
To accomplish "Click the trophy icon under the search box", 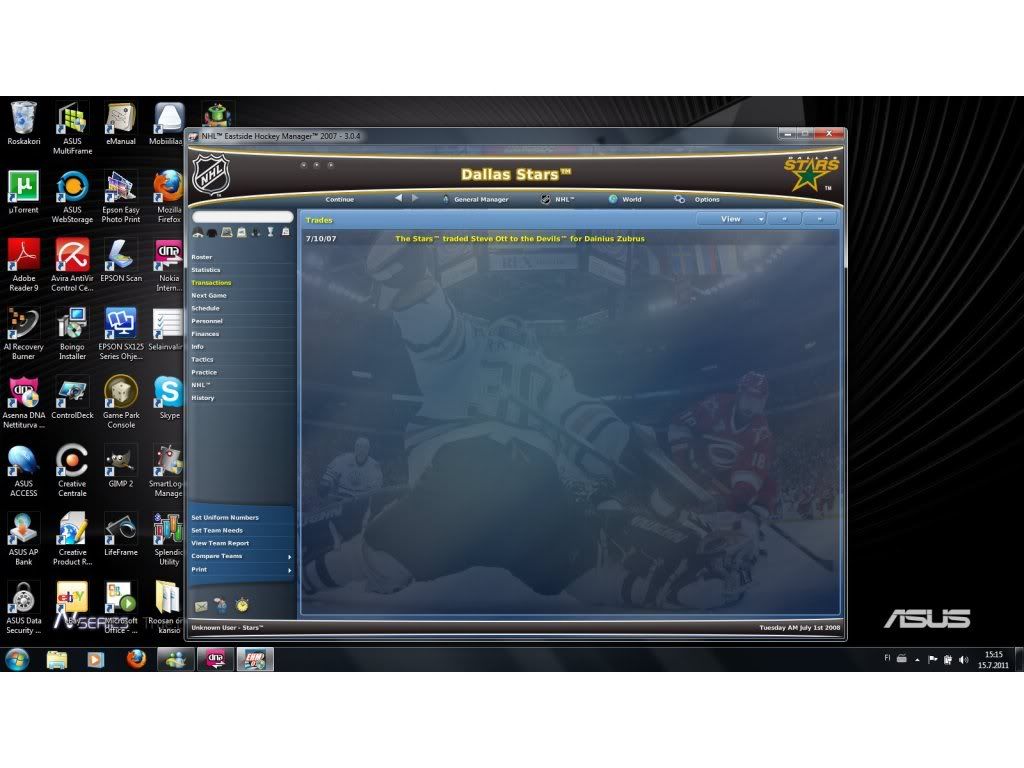I will tap(270, 232).
